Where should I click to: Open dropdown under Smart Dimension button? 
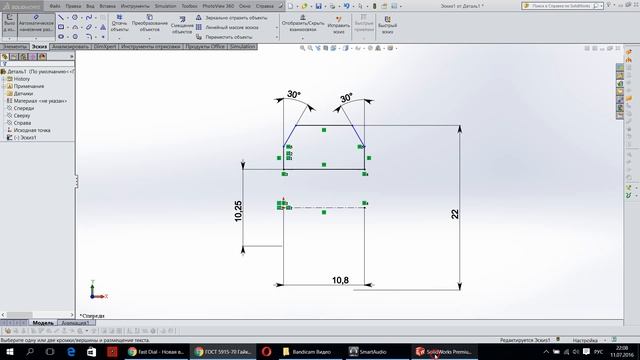(x=36, y=38)
